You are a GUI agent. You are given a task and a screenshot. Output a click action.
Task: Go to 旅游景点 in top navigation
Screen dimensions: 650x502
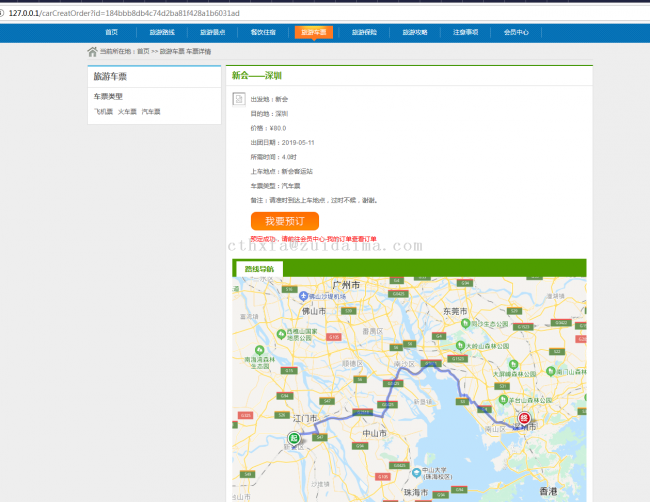pyautogui.click(x=212, y=32)
